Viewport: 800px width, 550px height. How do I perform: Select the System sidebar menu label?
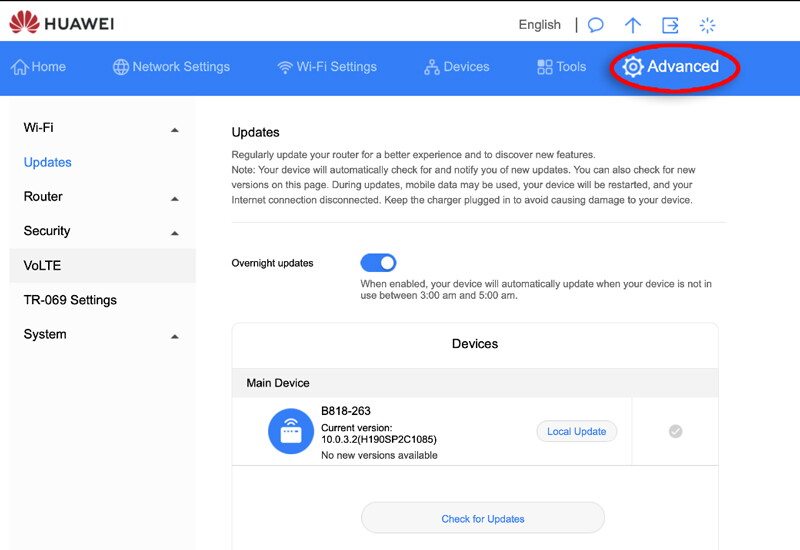45,334
